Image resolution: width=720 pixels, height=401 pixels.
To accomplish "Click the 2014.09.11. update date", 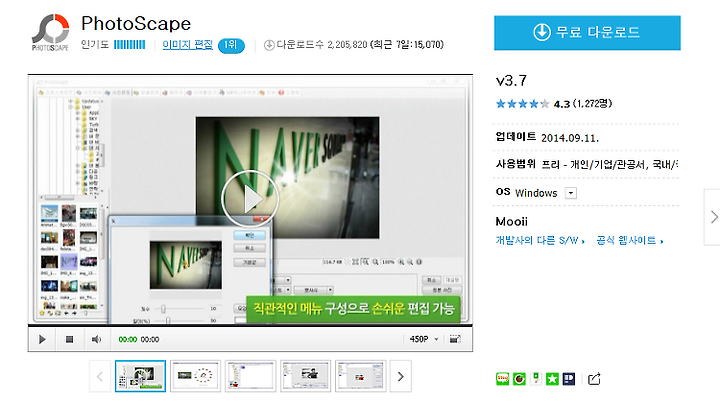I will (x=570, y=138).
